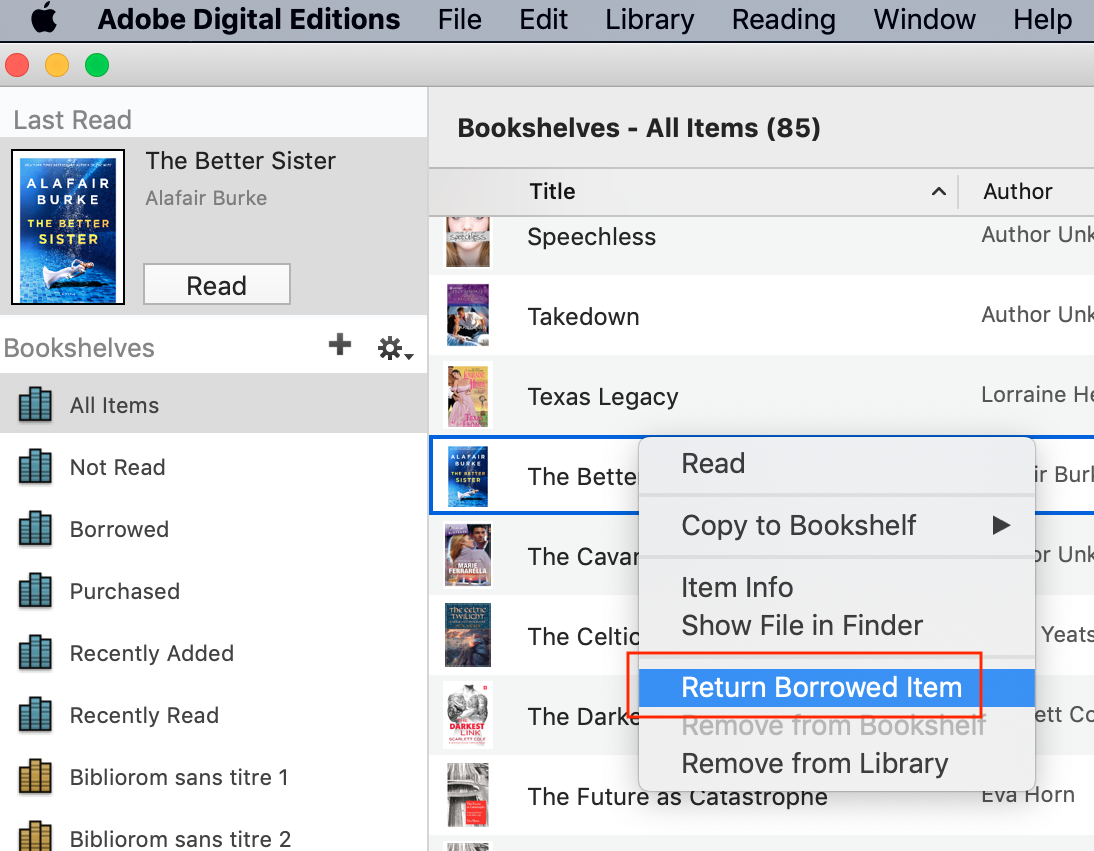1094x851 pixels.
Task: Open the Recently Read bookshelf
Action: point(143,716)
